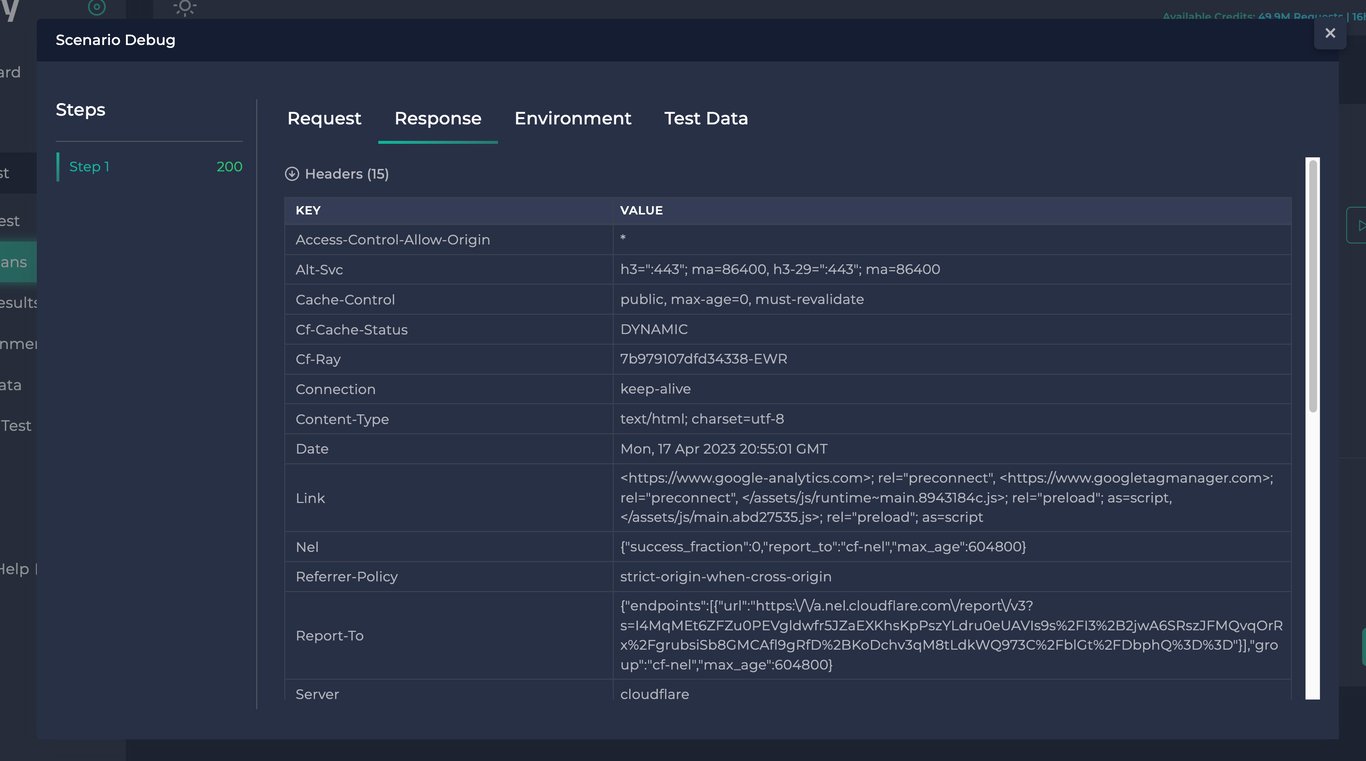Image resolution: width=1366 pixels, height=761 pixels.
Task: Select Step 1 in the Steps list
Action: point(88,166)
